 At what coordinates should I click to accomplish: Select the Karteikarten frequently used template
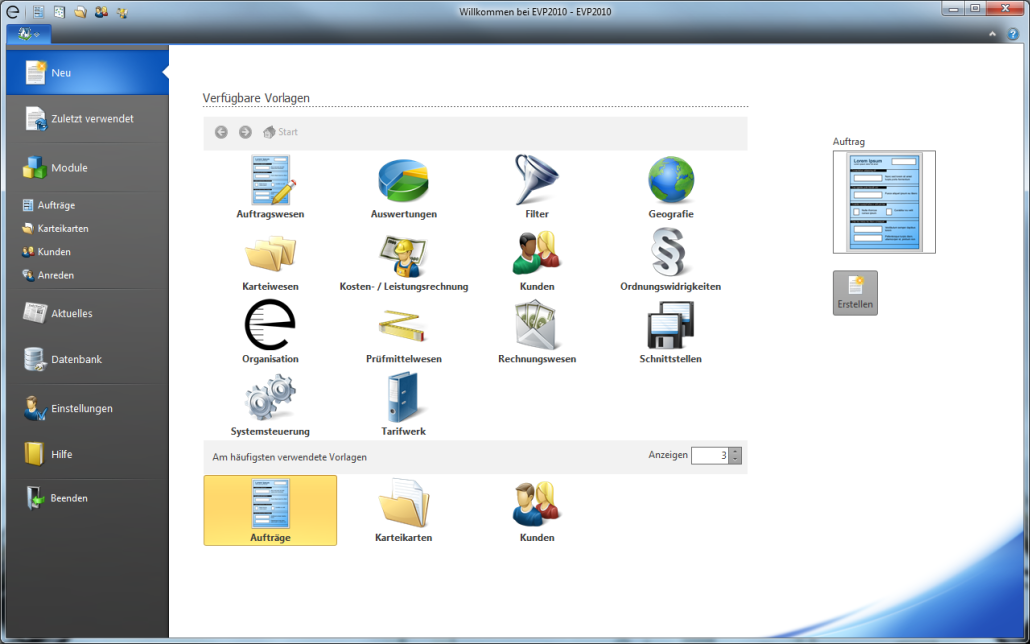coord(403,511)
